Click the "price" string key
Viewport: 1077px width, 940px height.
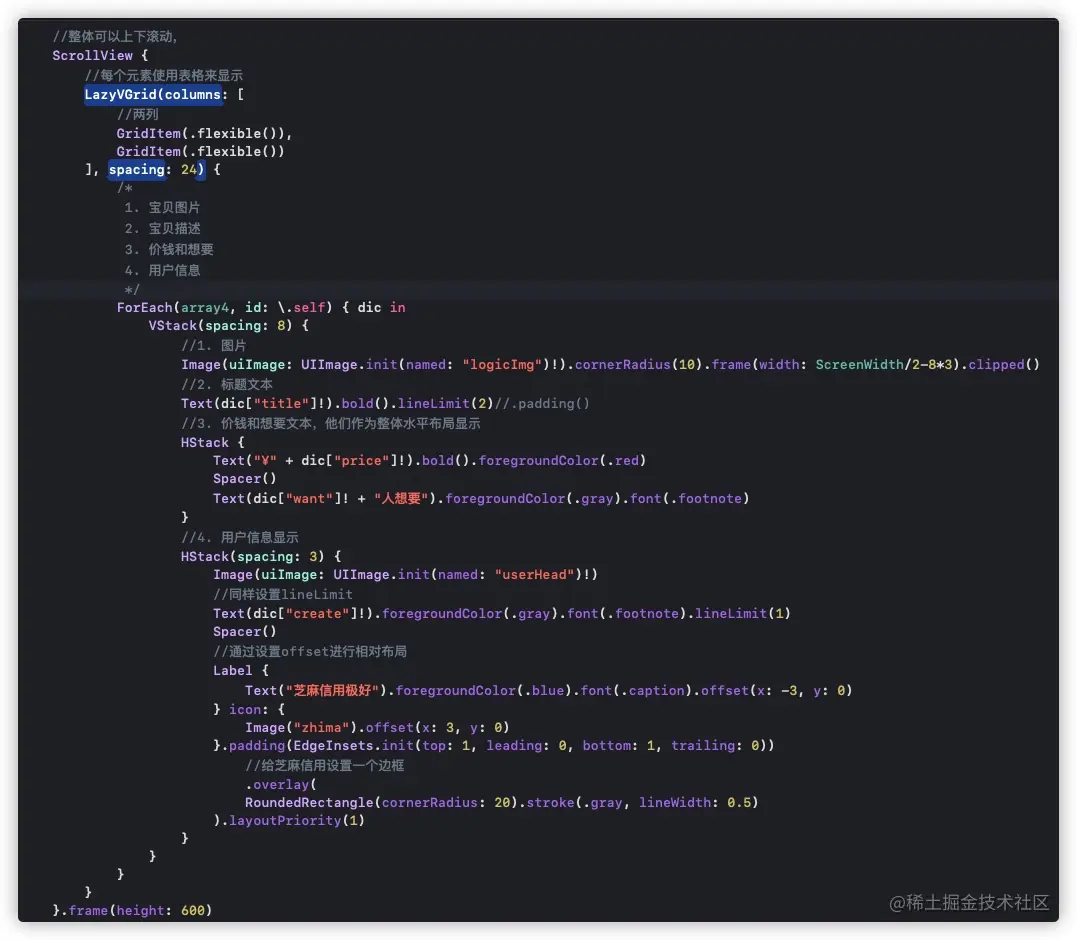361,461
